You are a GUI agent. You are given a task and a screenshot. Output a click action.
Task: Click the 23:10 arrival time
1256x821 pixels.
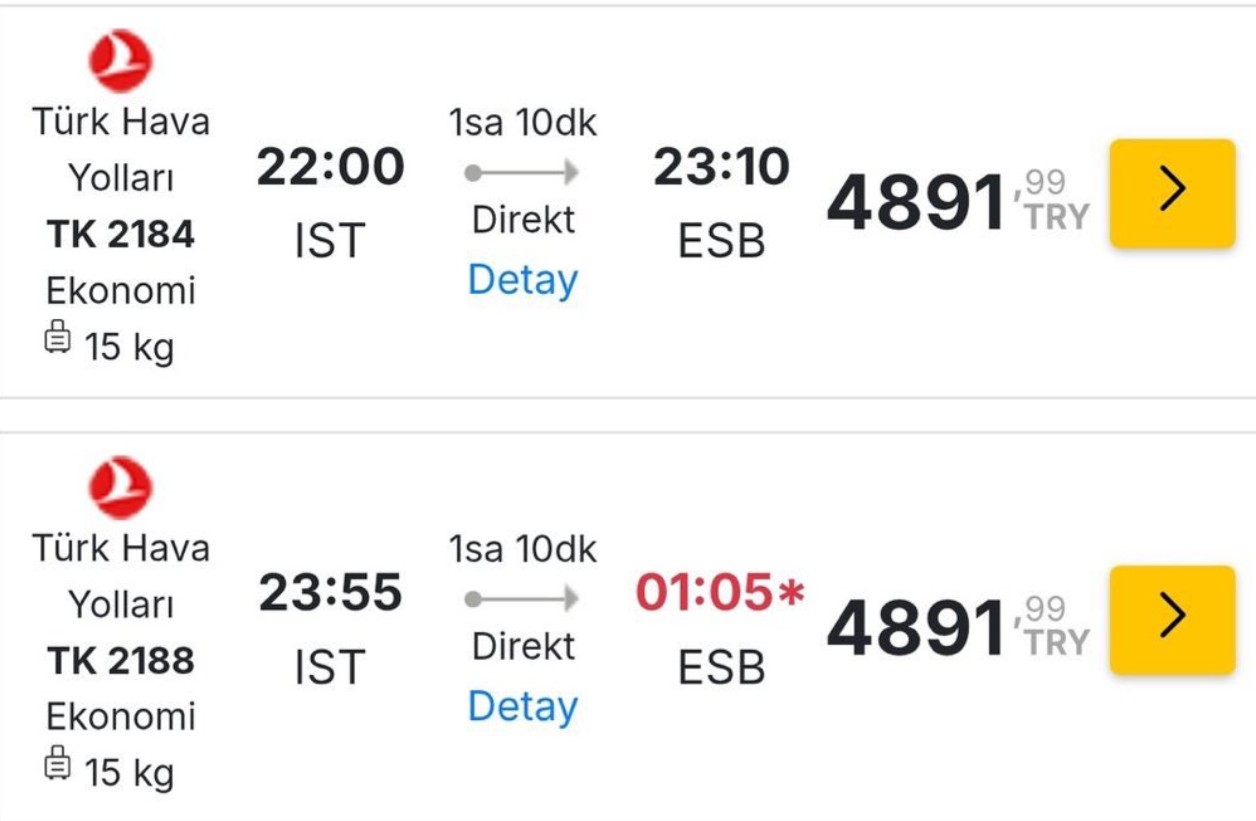721,167
